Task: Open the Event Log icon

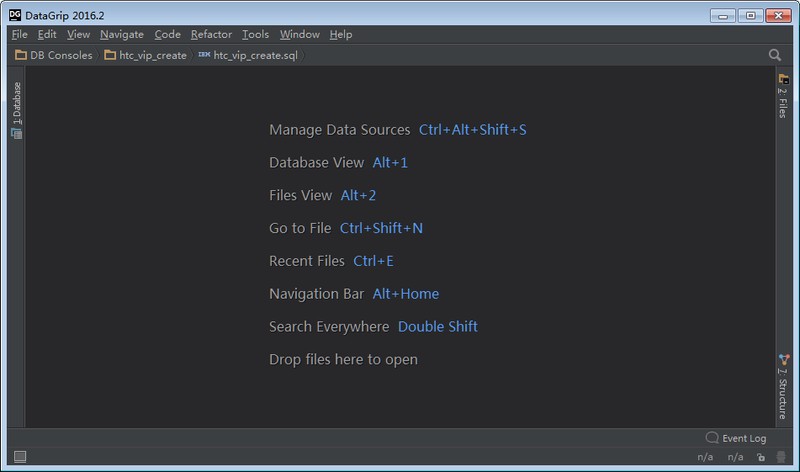Action: click(x=712, y=437)
